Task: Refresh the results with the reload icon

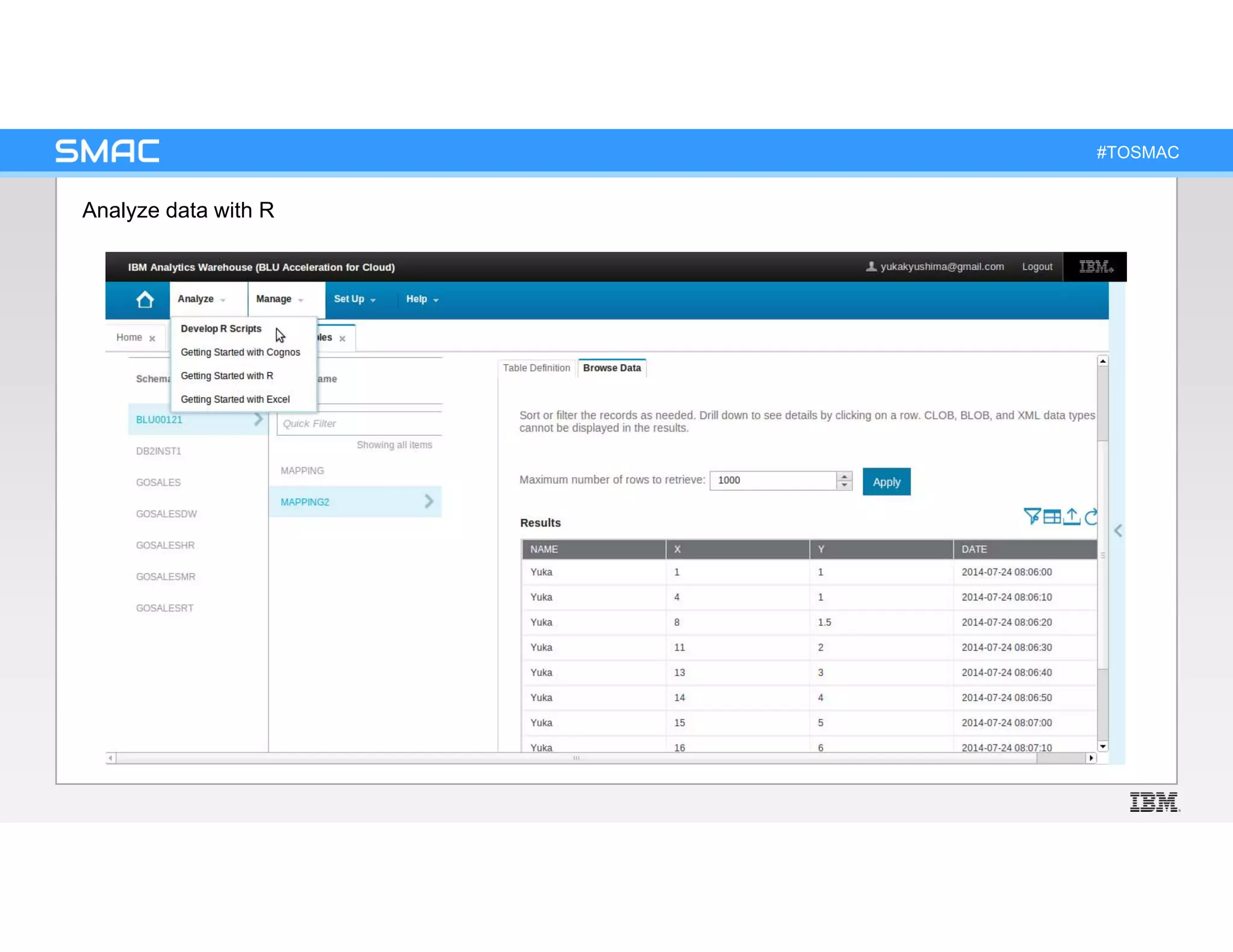Action: [1091, 516]
